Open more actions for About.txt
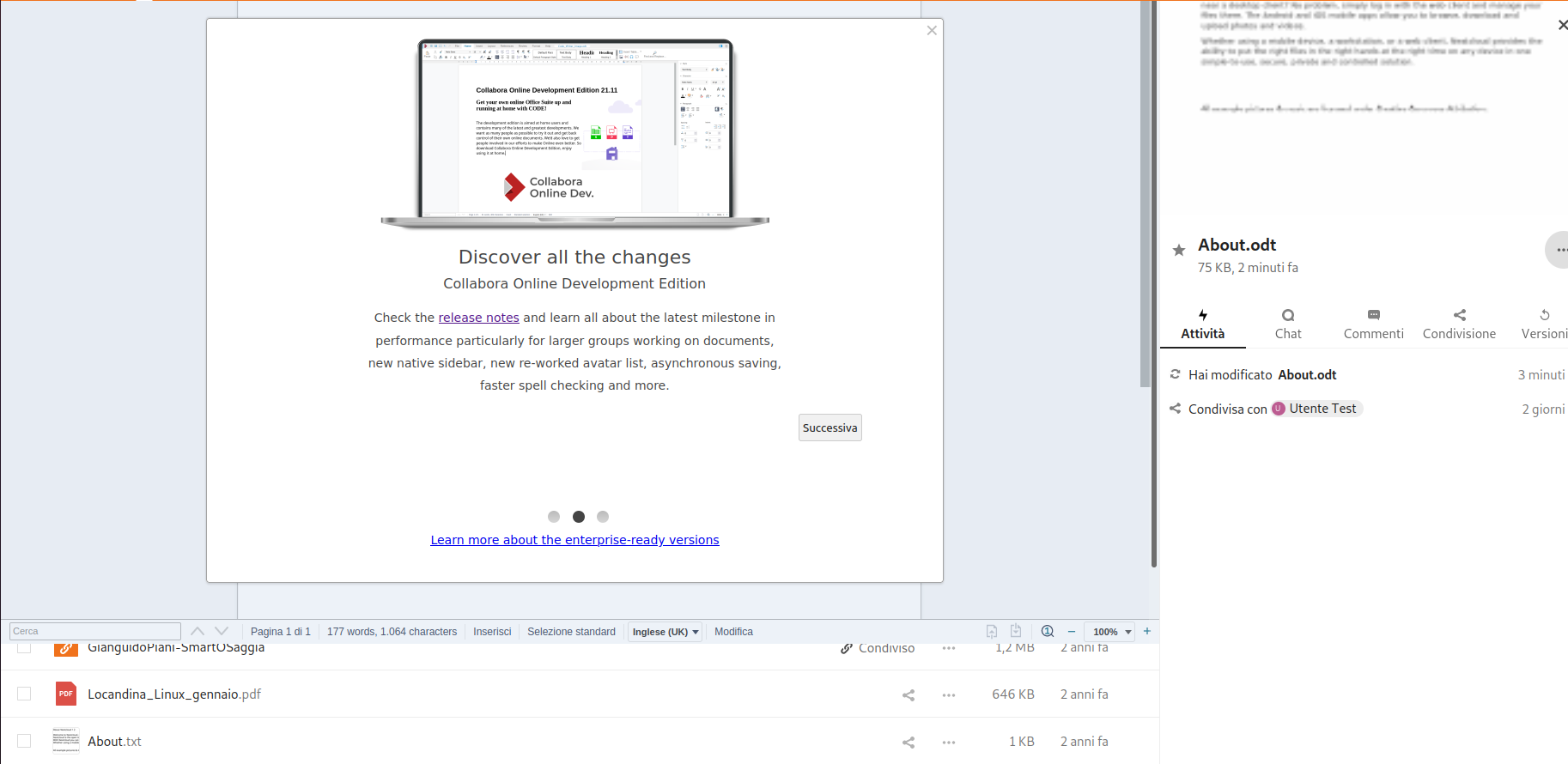1568x764 pixels. [x=949, y=743]
